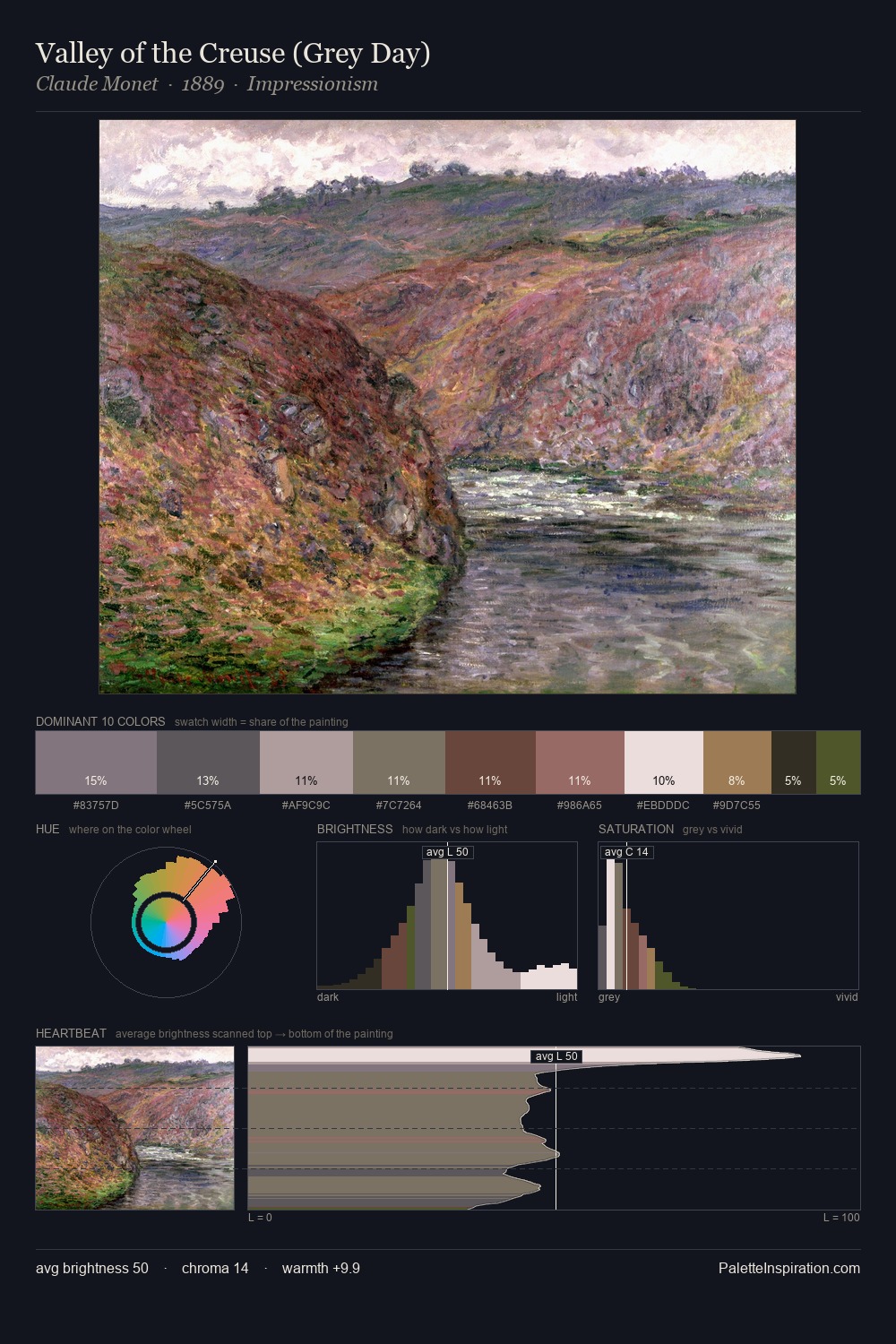Click the hex code '#9D7C55' text
Image resolution: width=896 pixels, height=1344 pixels.
737,806
